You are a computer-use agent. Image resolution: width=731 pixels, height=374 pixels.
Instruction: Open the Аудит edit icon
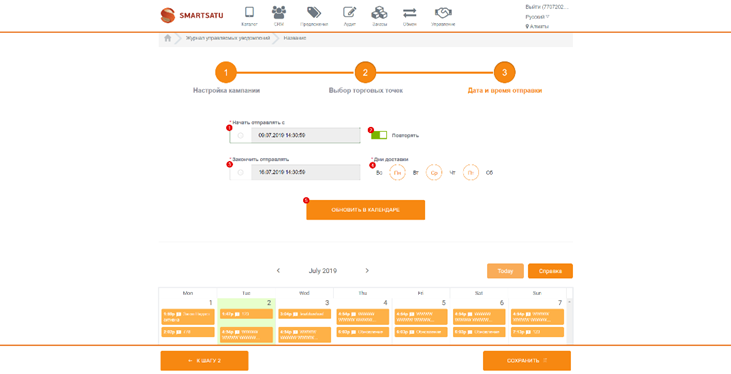350,13
